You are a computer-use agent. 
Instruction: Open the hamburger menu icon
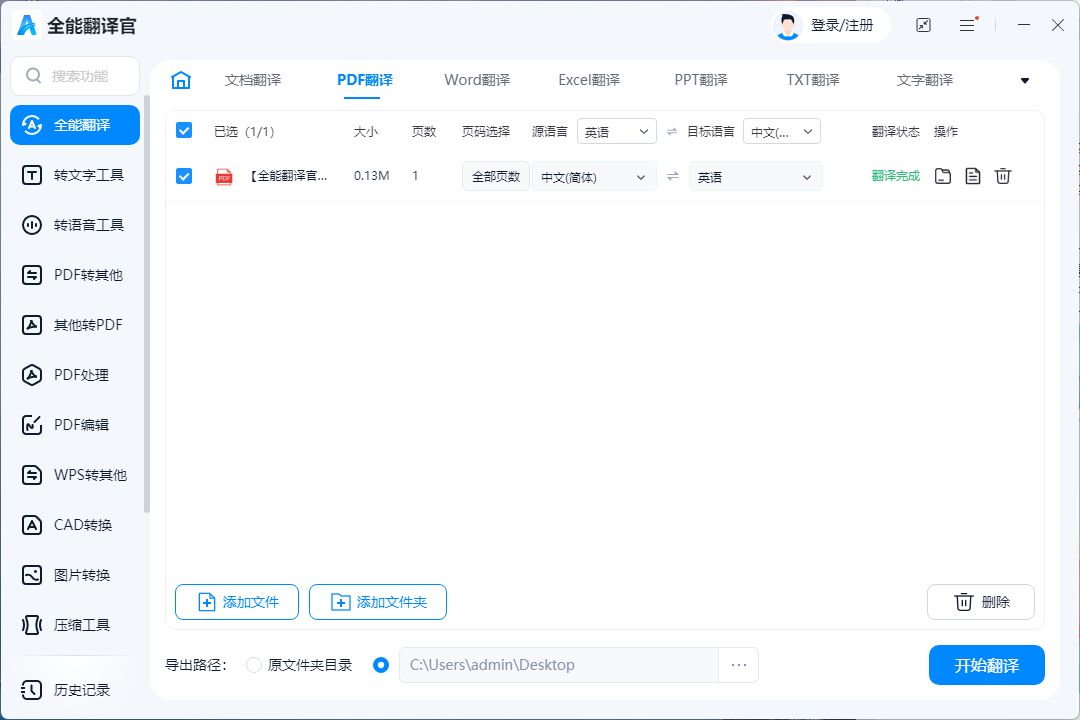pyautogui.click(x=967, y=25)
